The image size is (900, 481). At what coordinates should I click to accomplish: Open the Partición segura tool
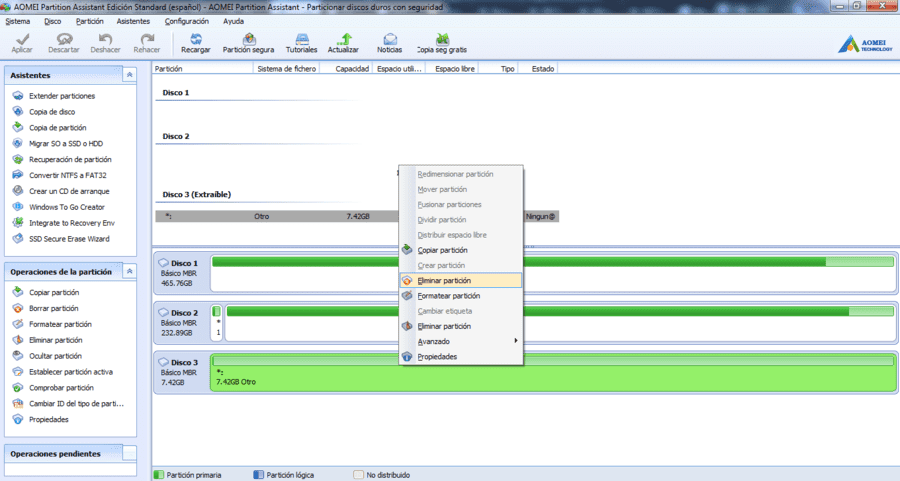click(249, 43)
